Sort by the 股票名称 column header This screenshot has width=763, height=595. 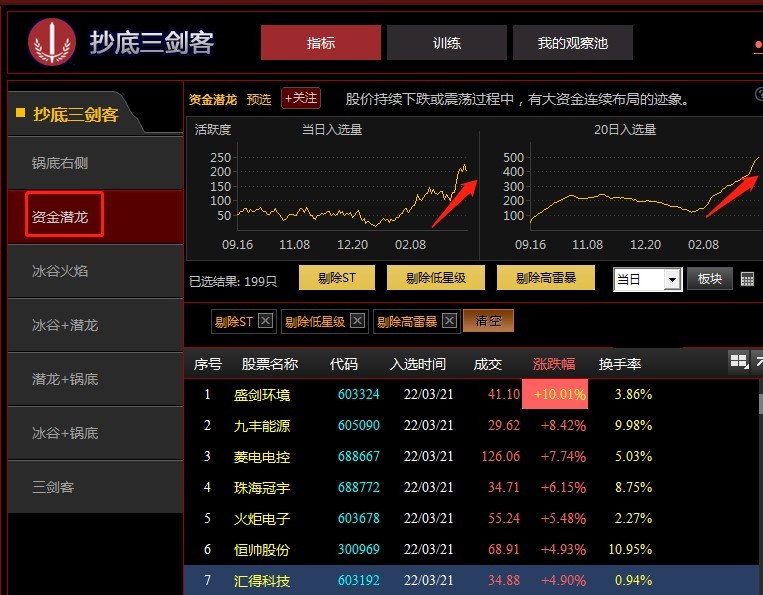pyautogui.click(x=270, y=364)
